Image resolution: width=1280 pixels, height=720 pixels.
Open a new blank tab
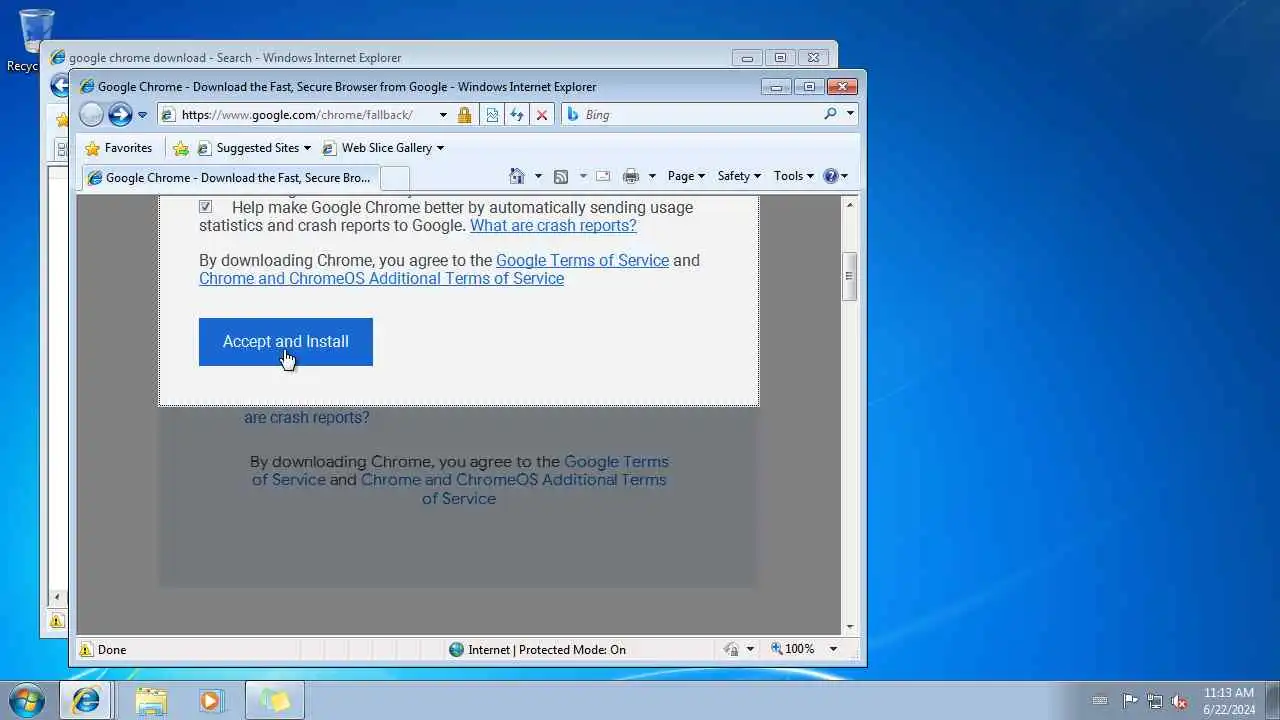[x=395, y=178]
